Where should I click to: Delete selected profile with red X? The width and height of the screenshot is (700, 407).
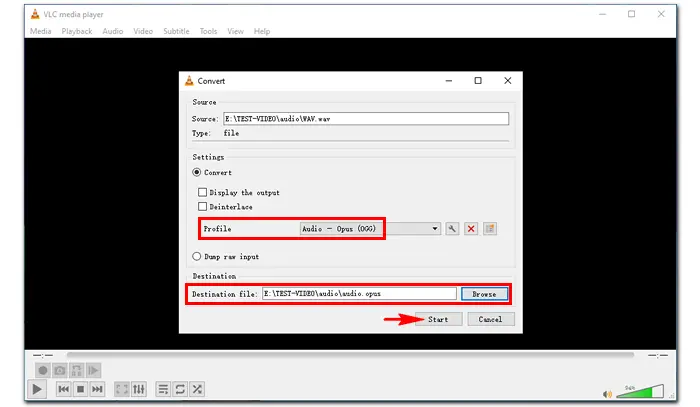pos(471,229)
